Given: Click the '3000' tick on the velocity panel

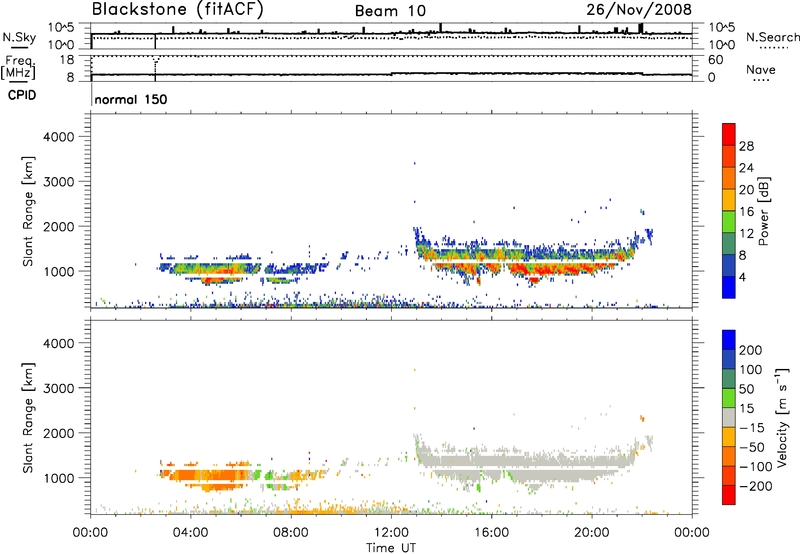Looking at the screenshot, I should 58,388.
